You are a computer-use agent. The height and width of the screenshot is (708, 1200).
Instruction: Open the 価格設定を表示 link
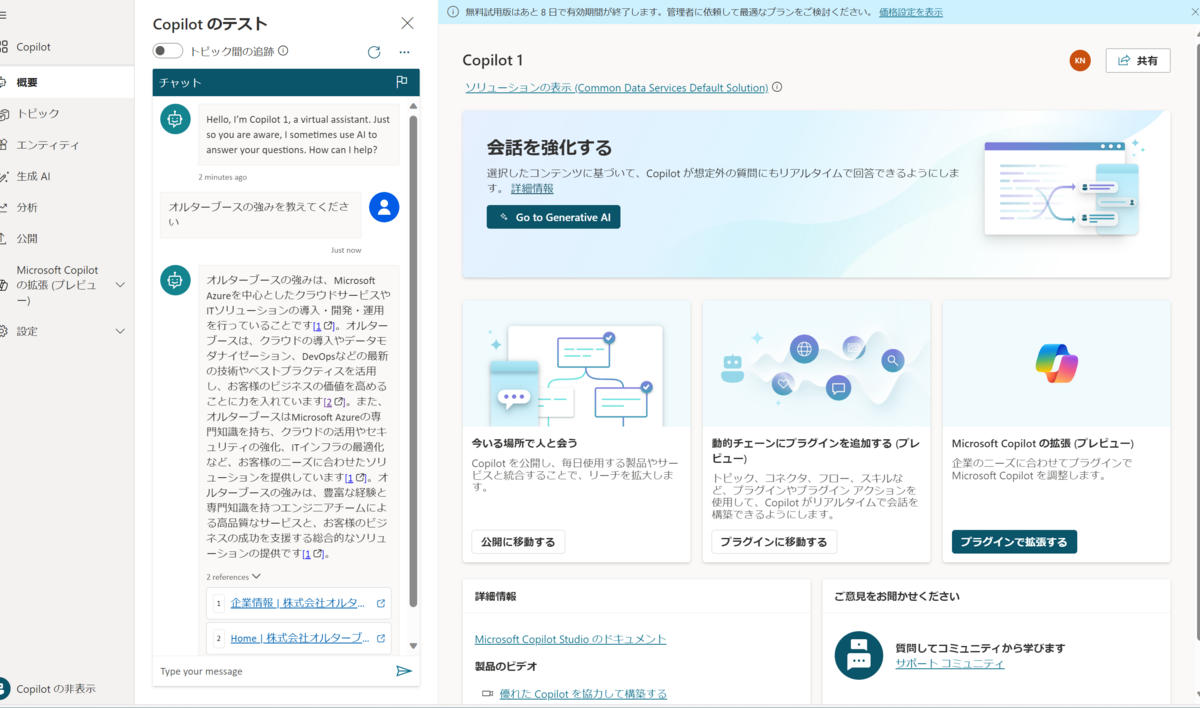click(x=911, y=12)
